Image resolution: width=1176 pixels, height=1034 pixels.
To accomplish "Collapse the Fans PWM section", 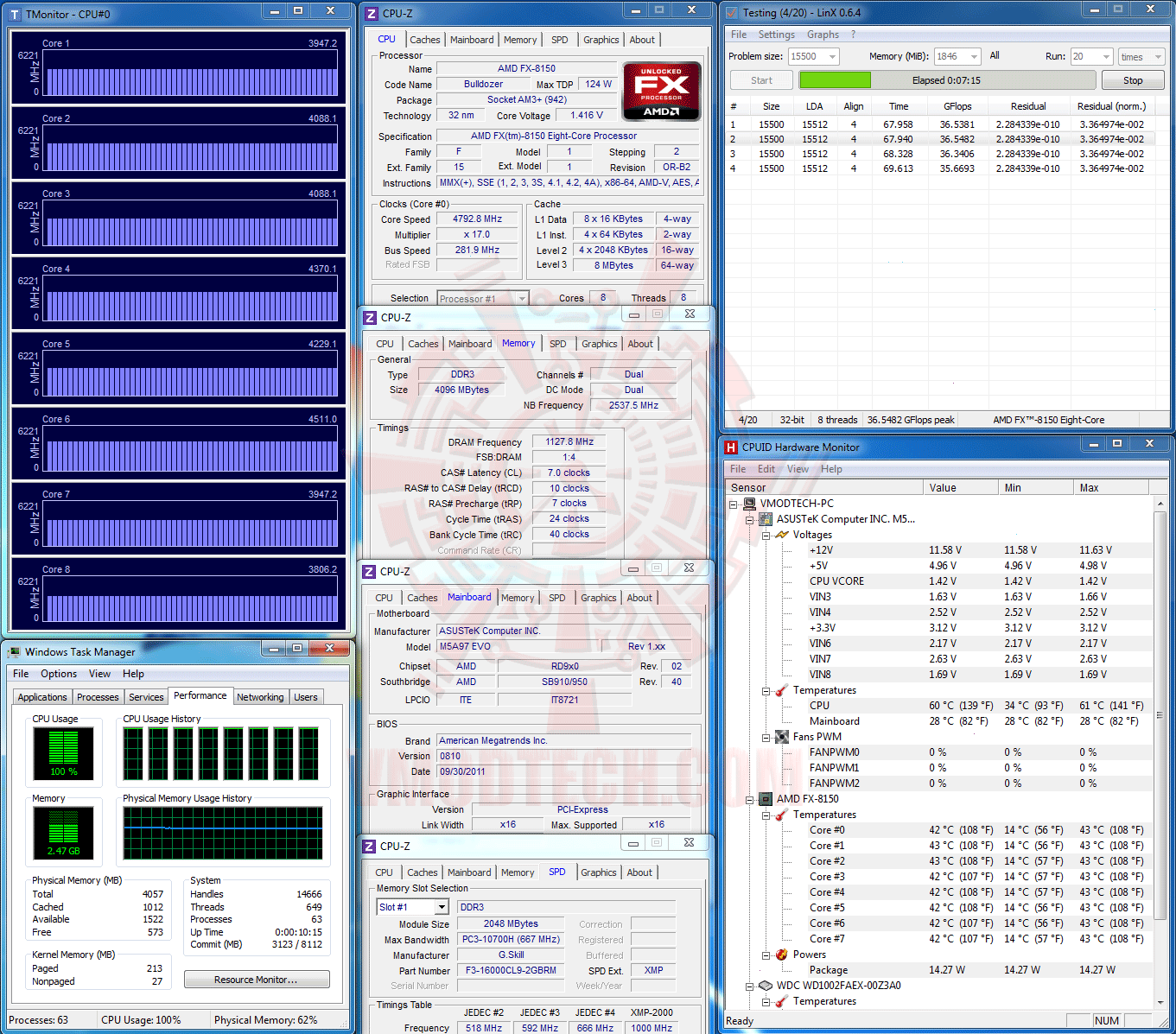I will coord(766,738).
